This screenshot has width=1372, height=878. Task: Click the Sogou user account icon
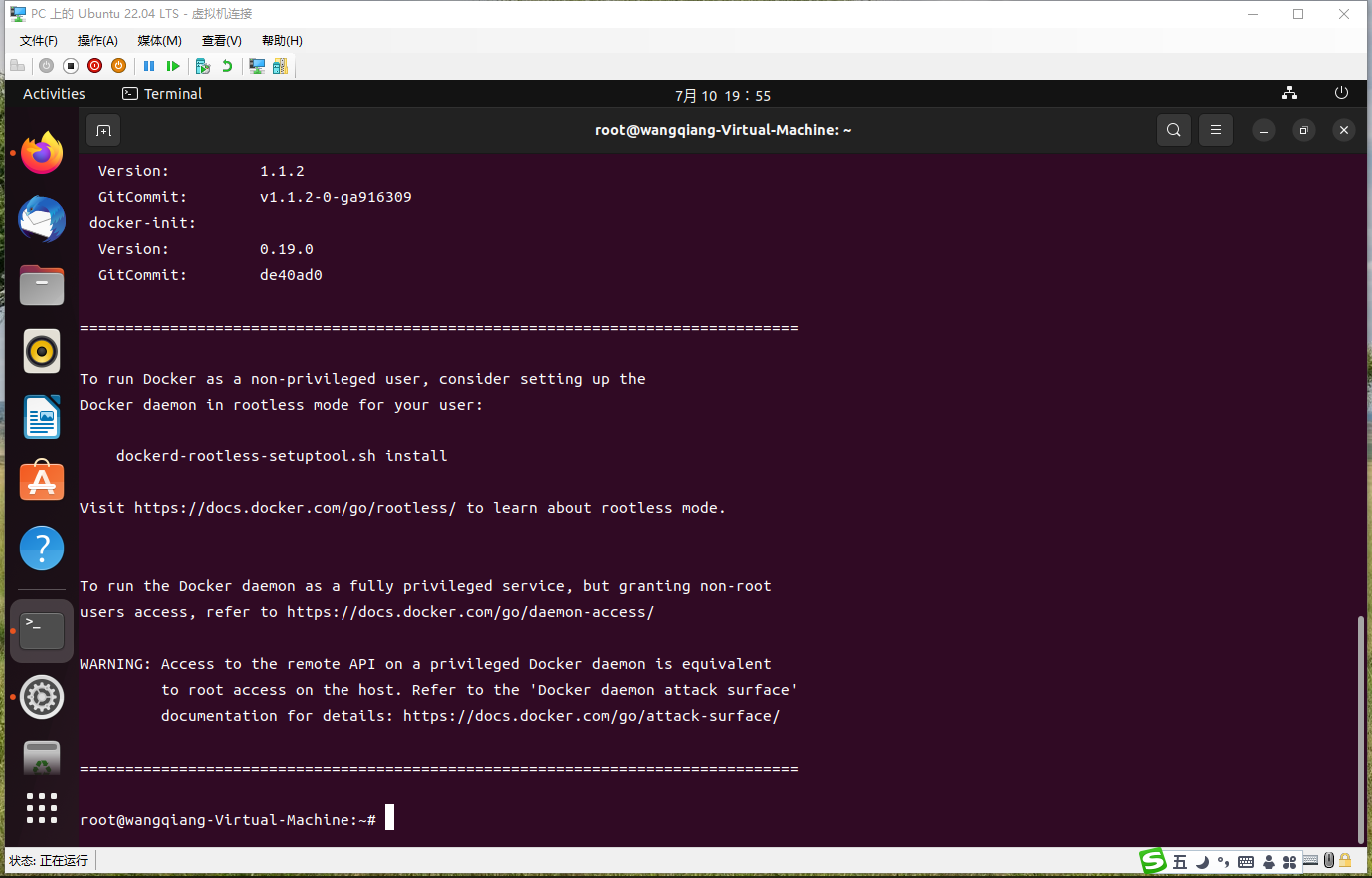click(x=1268, y=862)
